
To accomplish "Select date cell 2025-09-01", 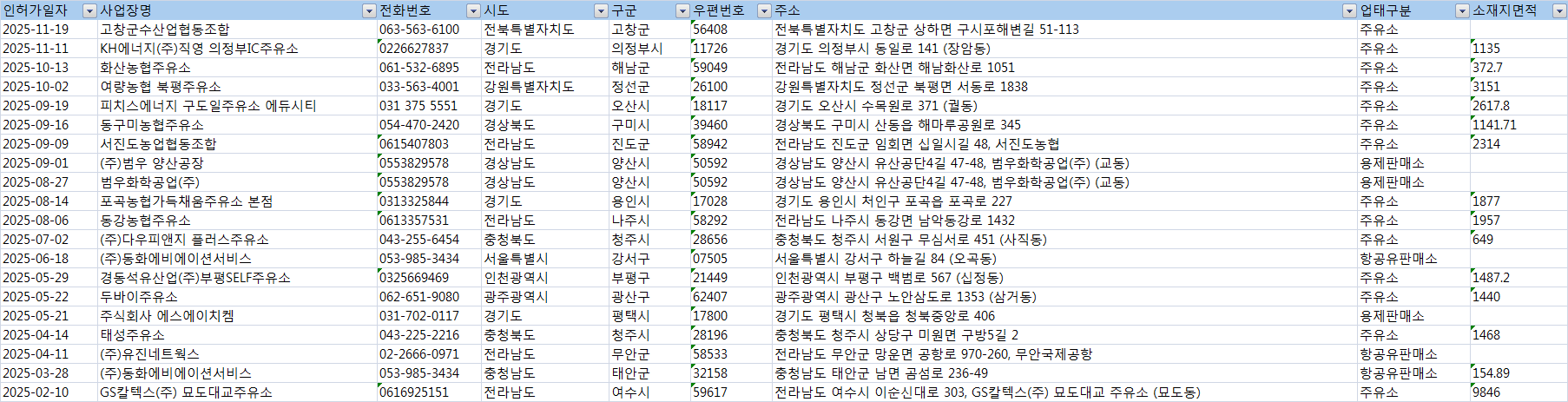I will click(49, 163).
